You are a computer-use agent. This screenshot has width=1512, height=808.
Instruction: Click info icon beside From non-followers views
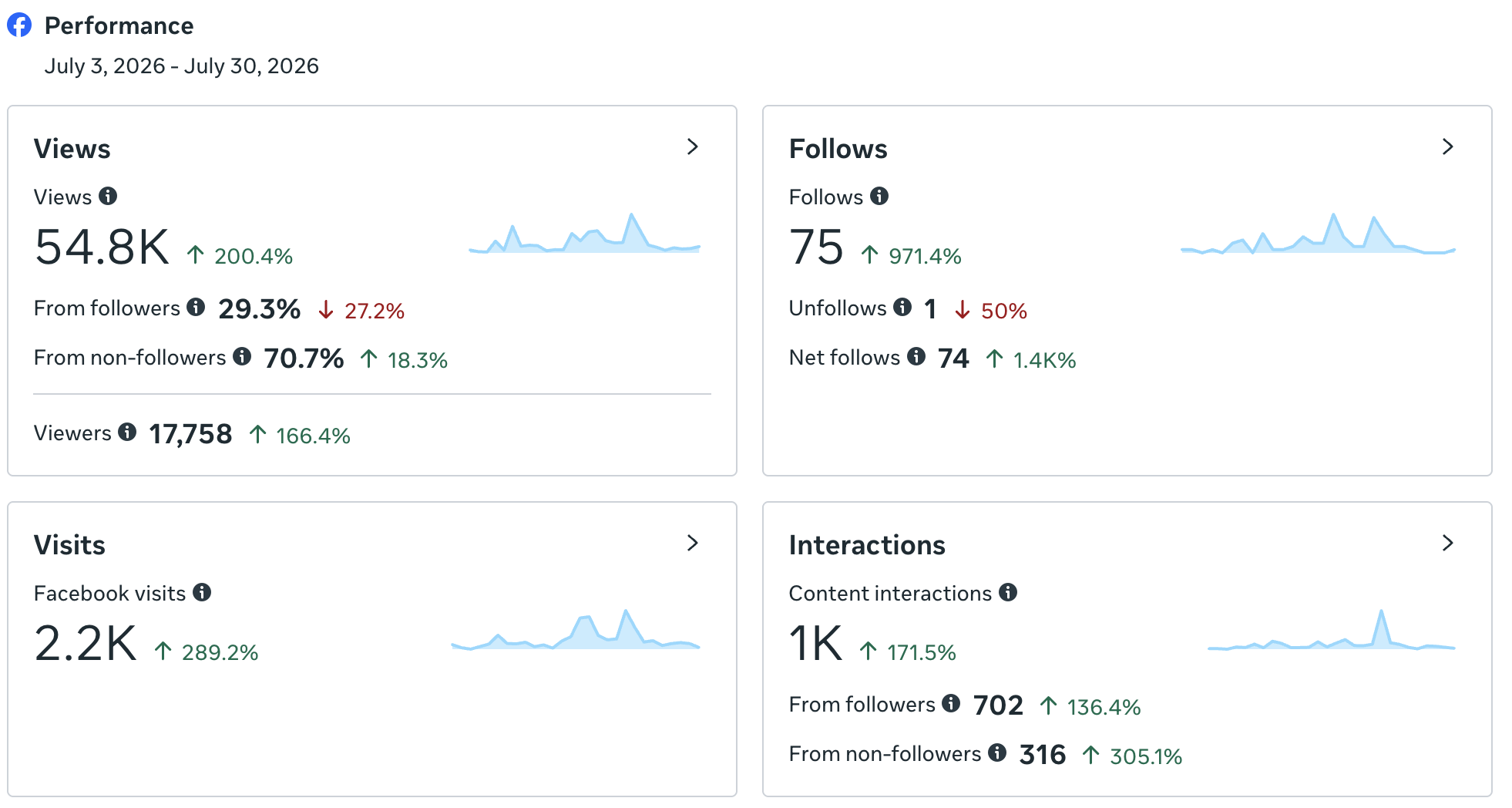pos(242,356)
